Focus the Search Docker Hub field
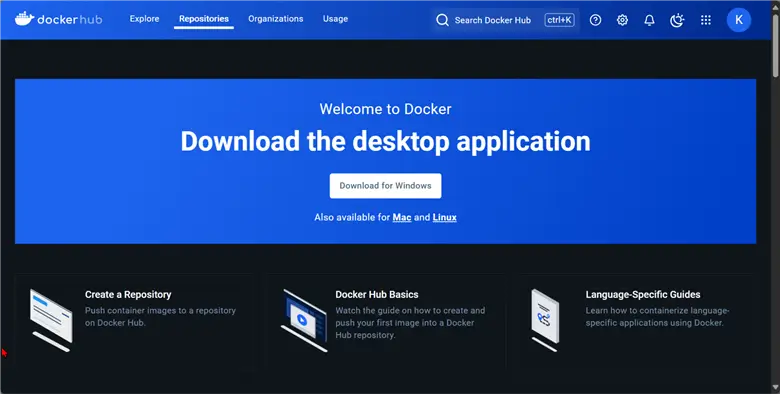 pos(505,20)
